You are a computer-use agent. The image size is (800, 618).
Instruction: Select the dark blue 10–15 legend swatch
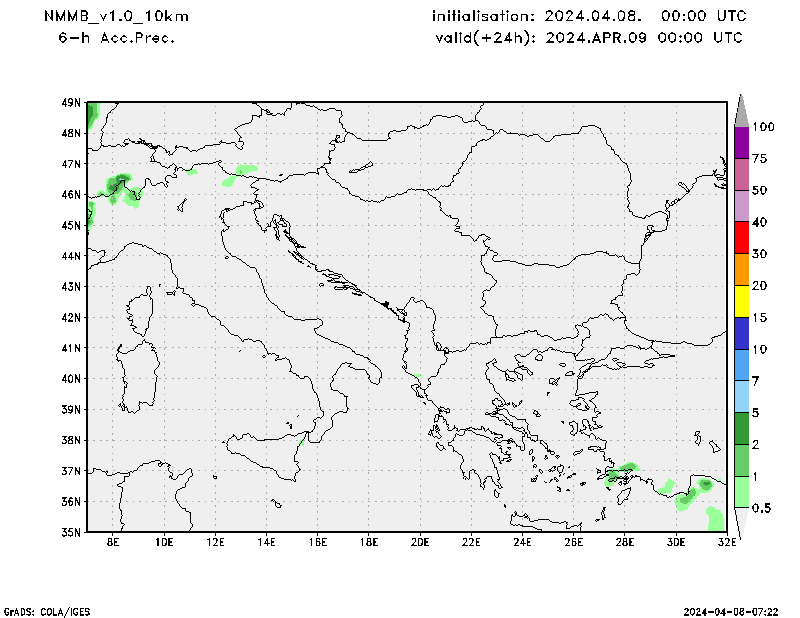point(741,333)
